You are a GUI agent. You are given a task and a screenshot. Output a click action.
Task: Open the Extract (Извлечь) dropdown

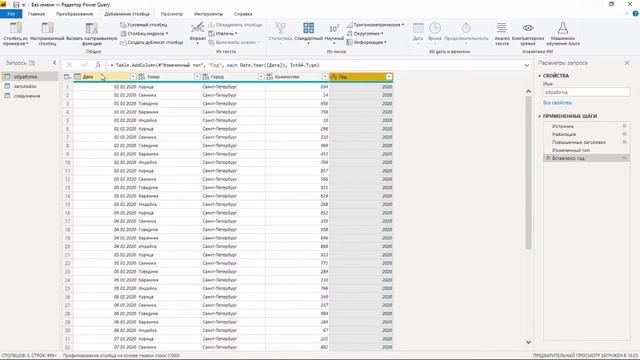pos(223,33)
